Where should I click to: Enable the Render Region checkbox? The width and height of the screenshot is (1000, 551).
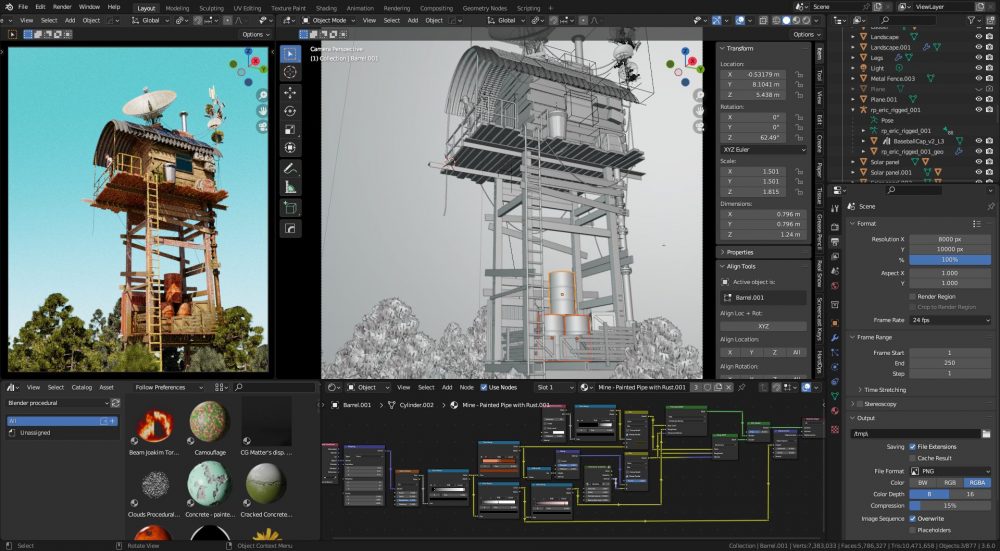913,297
